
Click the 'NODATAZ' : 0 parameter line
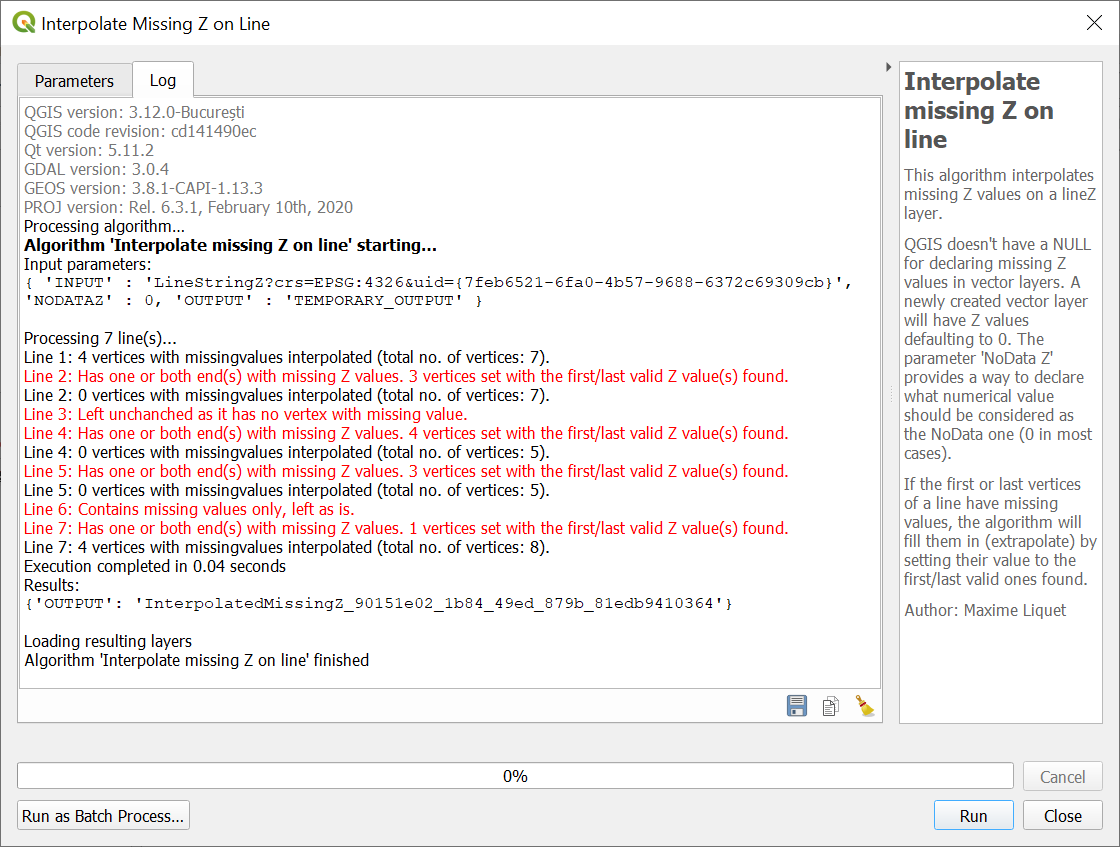253,301
